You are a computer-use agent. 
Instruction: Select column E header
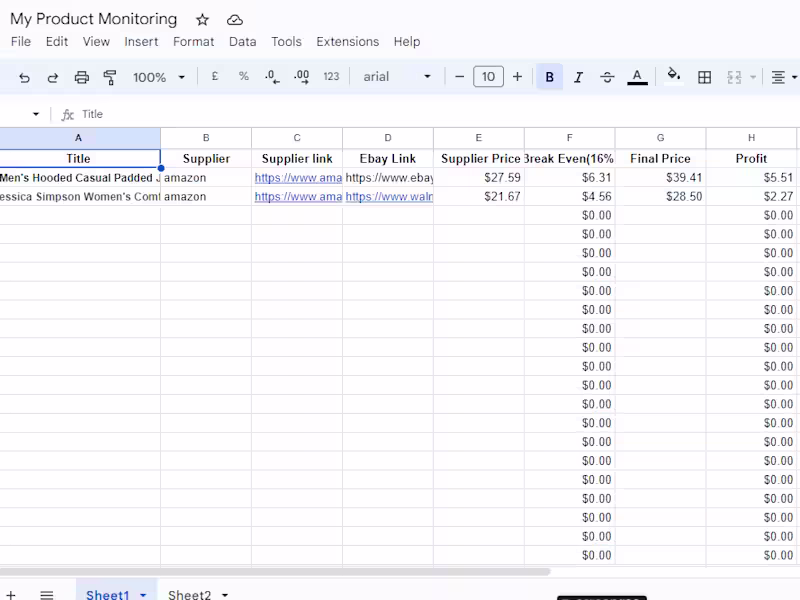coord(479,138)
